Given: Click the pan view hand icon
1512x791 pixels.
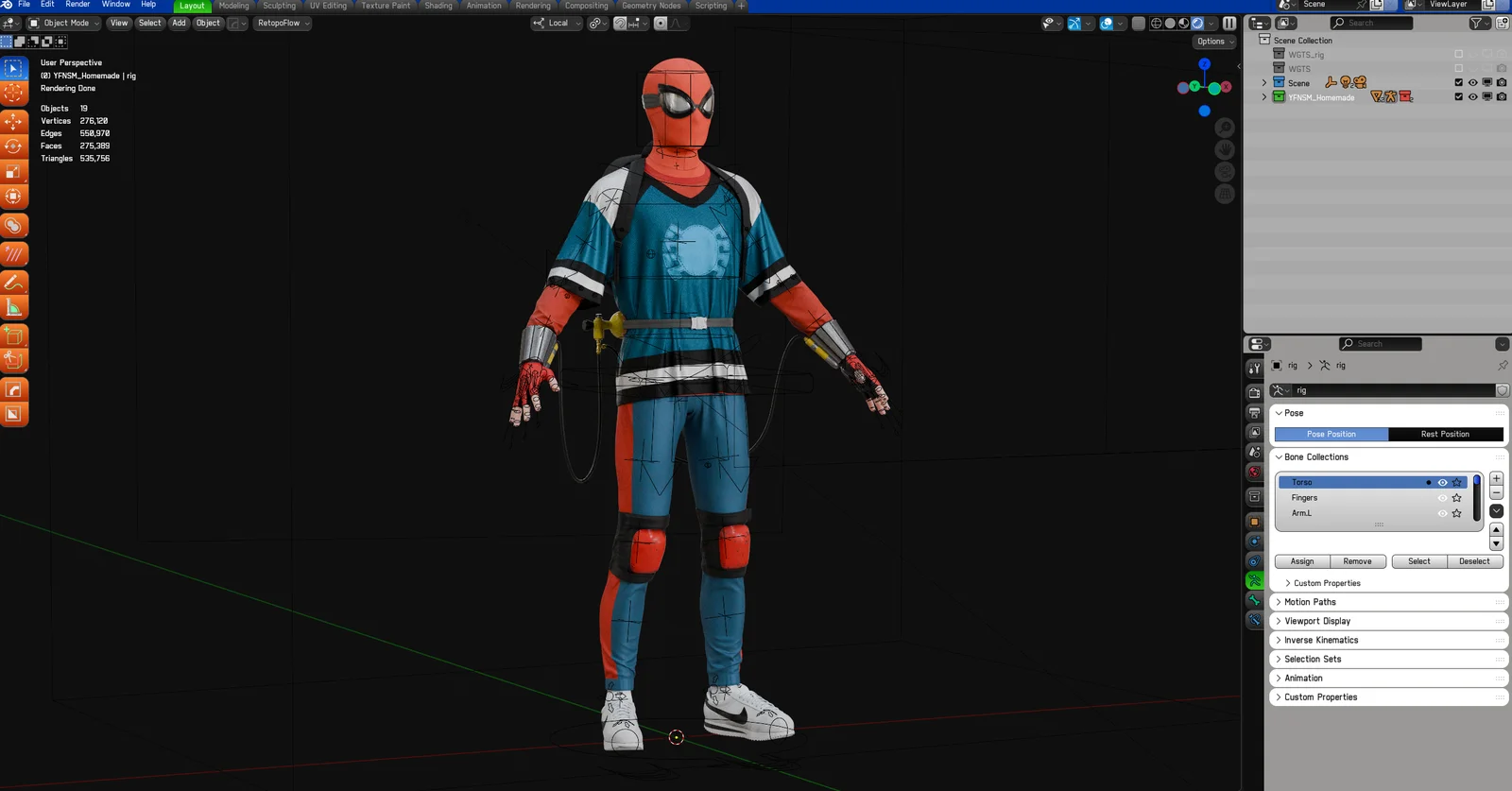Looking at the screenshot, I should 1225,149.
